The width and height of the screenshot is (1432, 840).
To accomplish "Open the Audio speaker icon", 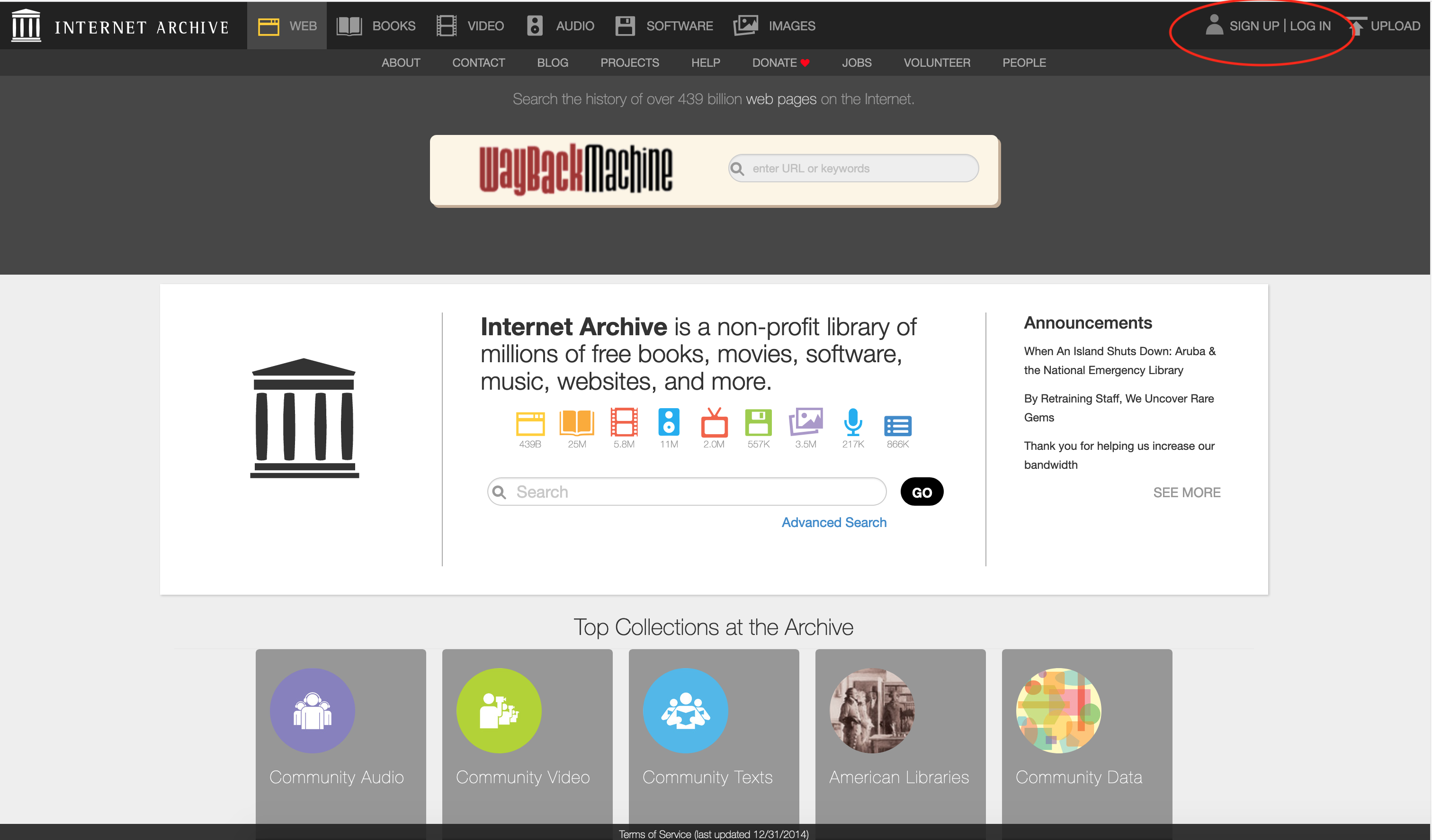I will 534,26.
